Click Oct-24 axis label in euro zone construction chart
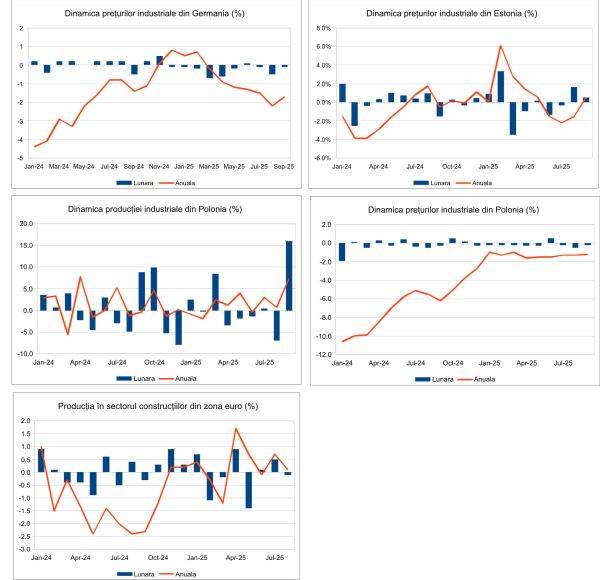Screen dimensions: 600x580 pos(156,557)
